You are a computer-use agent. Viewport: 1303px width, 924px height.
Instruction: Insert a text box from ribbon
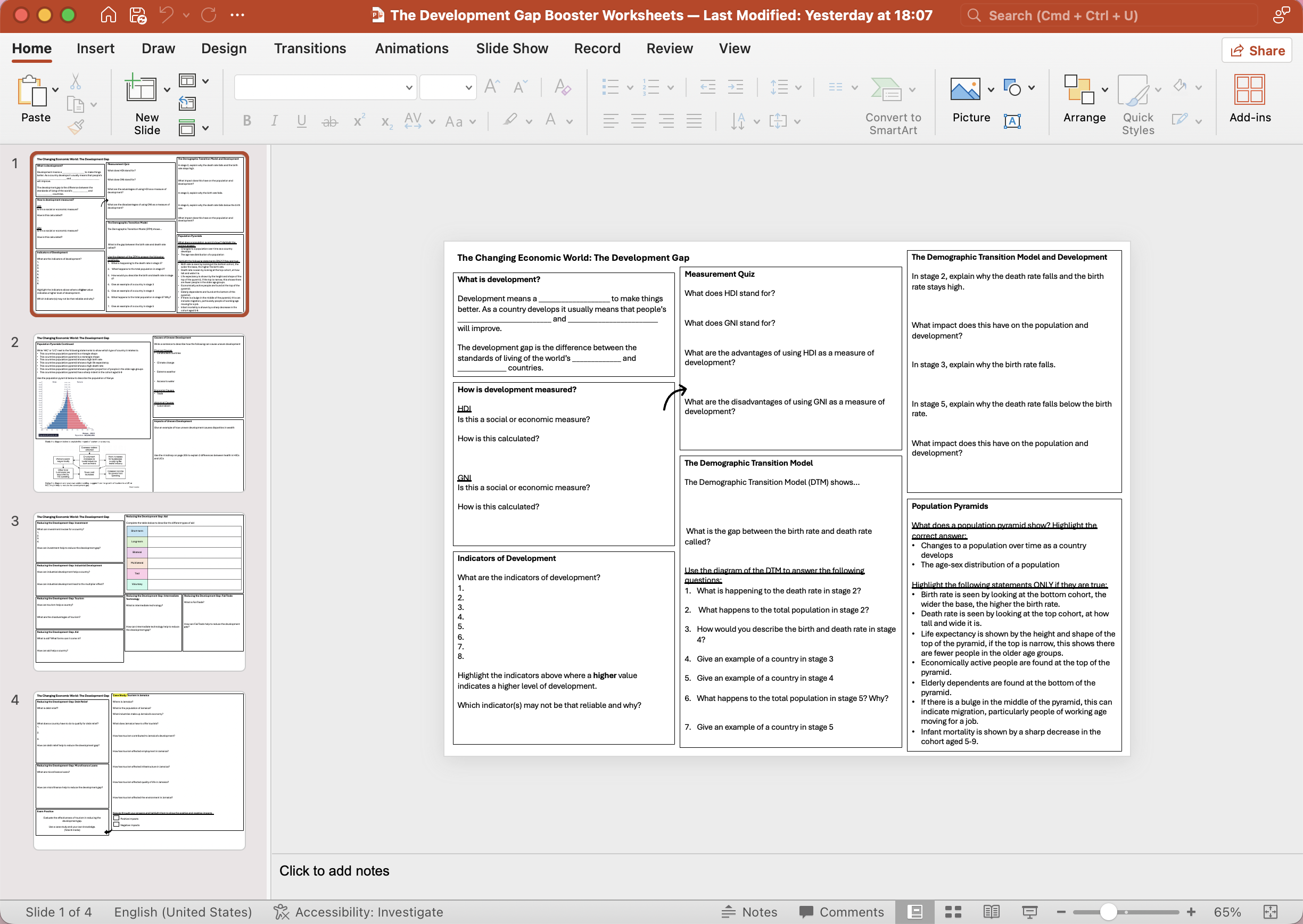[x=1012, y=121]
